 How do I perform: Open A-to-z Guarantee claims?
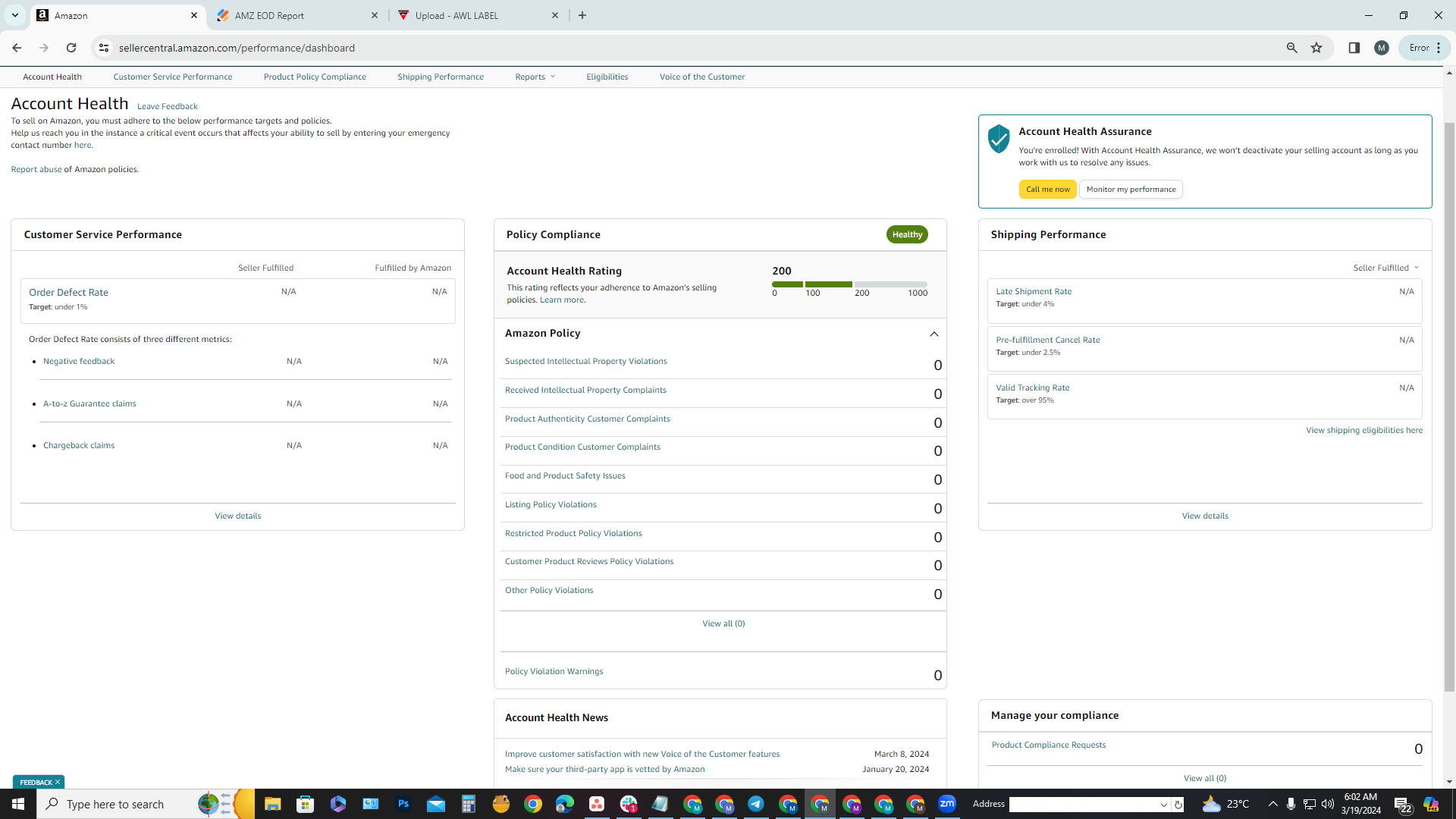(x=89, y=403)
